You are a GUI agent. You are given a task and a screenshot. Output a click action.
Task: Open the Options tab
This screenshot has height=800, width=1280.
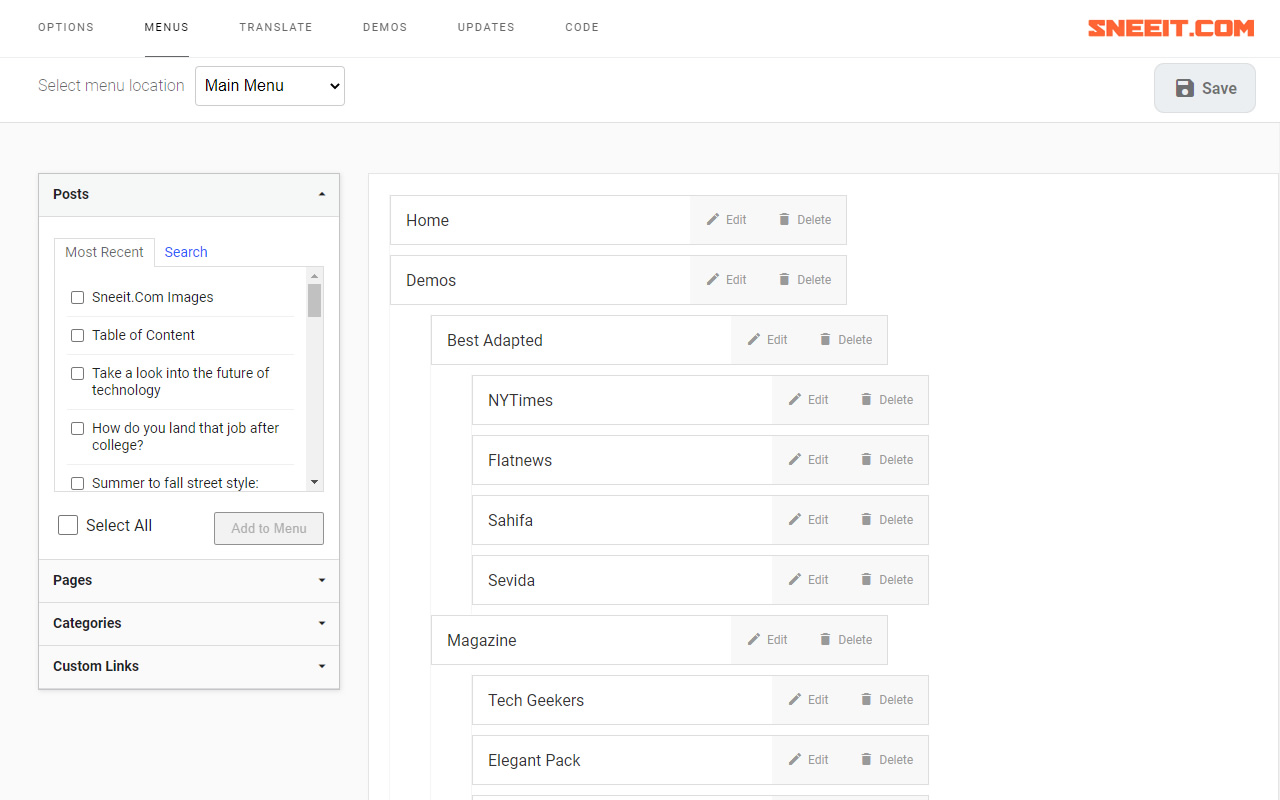(66, 28)
